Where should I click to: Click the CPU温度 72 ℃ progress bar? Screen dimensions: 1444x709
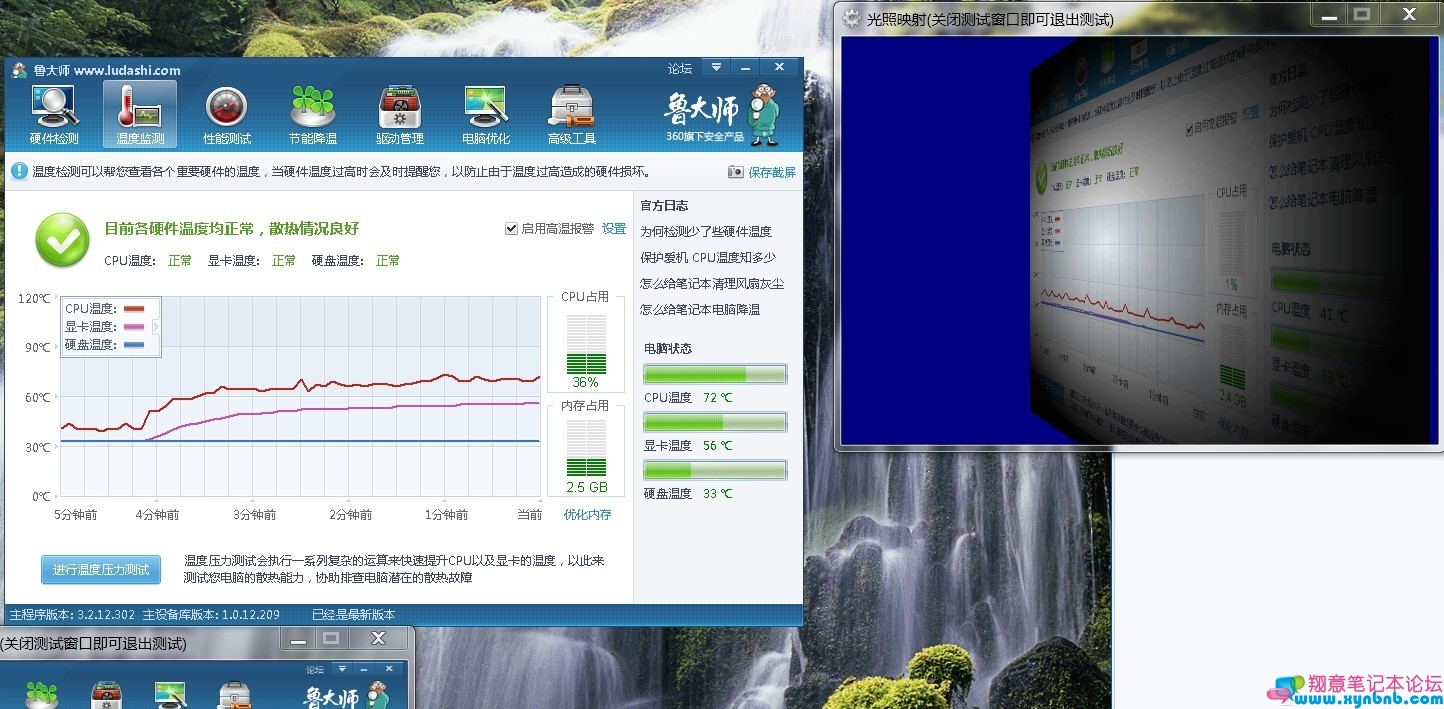pyautogui.click(x=715, y=374)
